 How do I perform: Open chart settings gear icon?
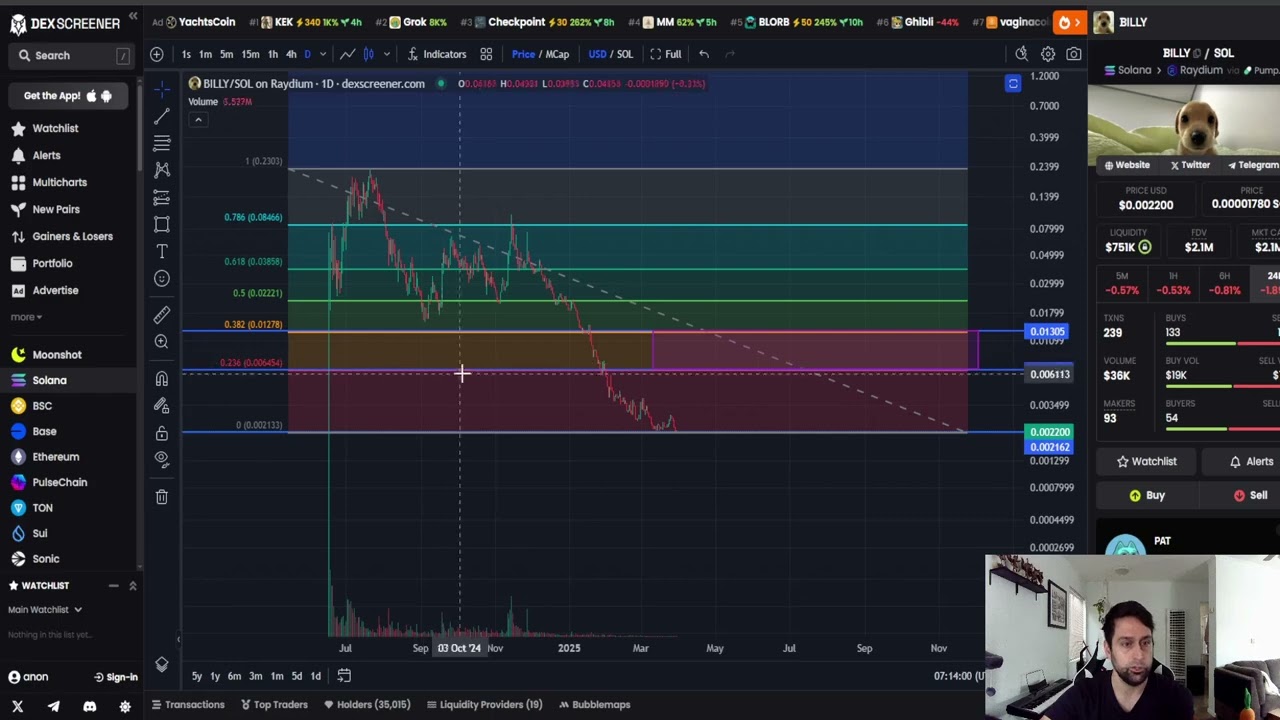tap(1048, 54)
